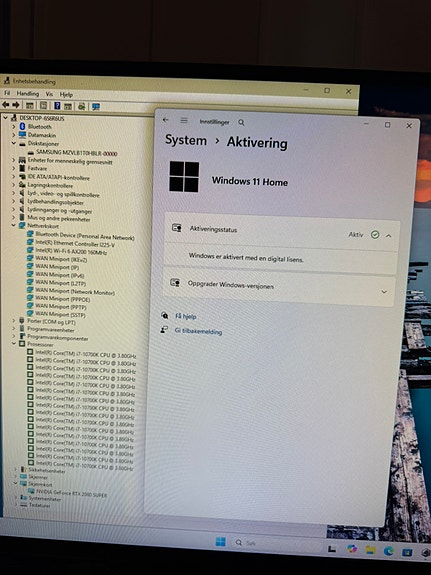Image resolution: width=431 pixels, height=575 pixels.
Task: Collapse the Prosessorer tree node
Action: [14, 344]
